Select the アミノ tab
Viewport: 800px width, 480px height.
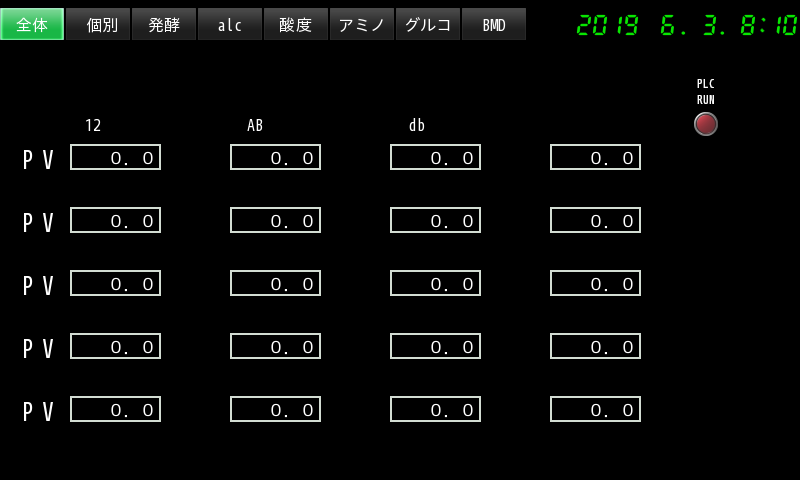(x=362, y=25)
